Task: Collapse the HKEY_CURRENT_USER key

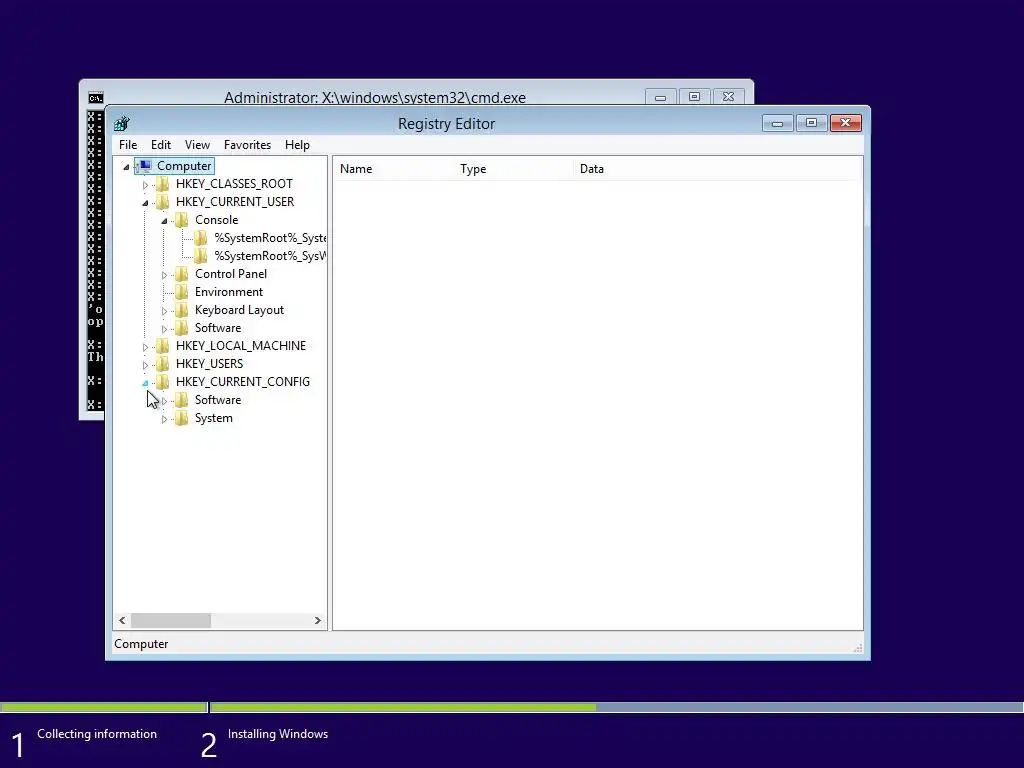Action: 146,203
